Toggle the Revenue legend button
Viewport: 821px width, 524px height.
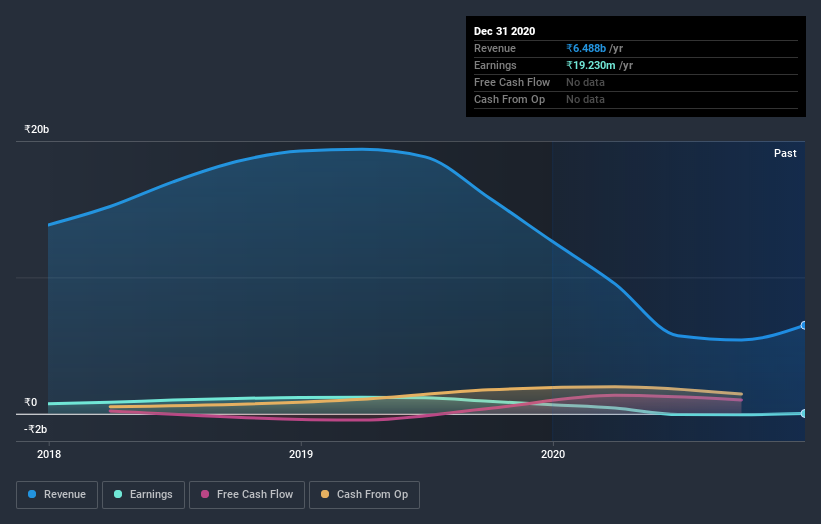57,495
